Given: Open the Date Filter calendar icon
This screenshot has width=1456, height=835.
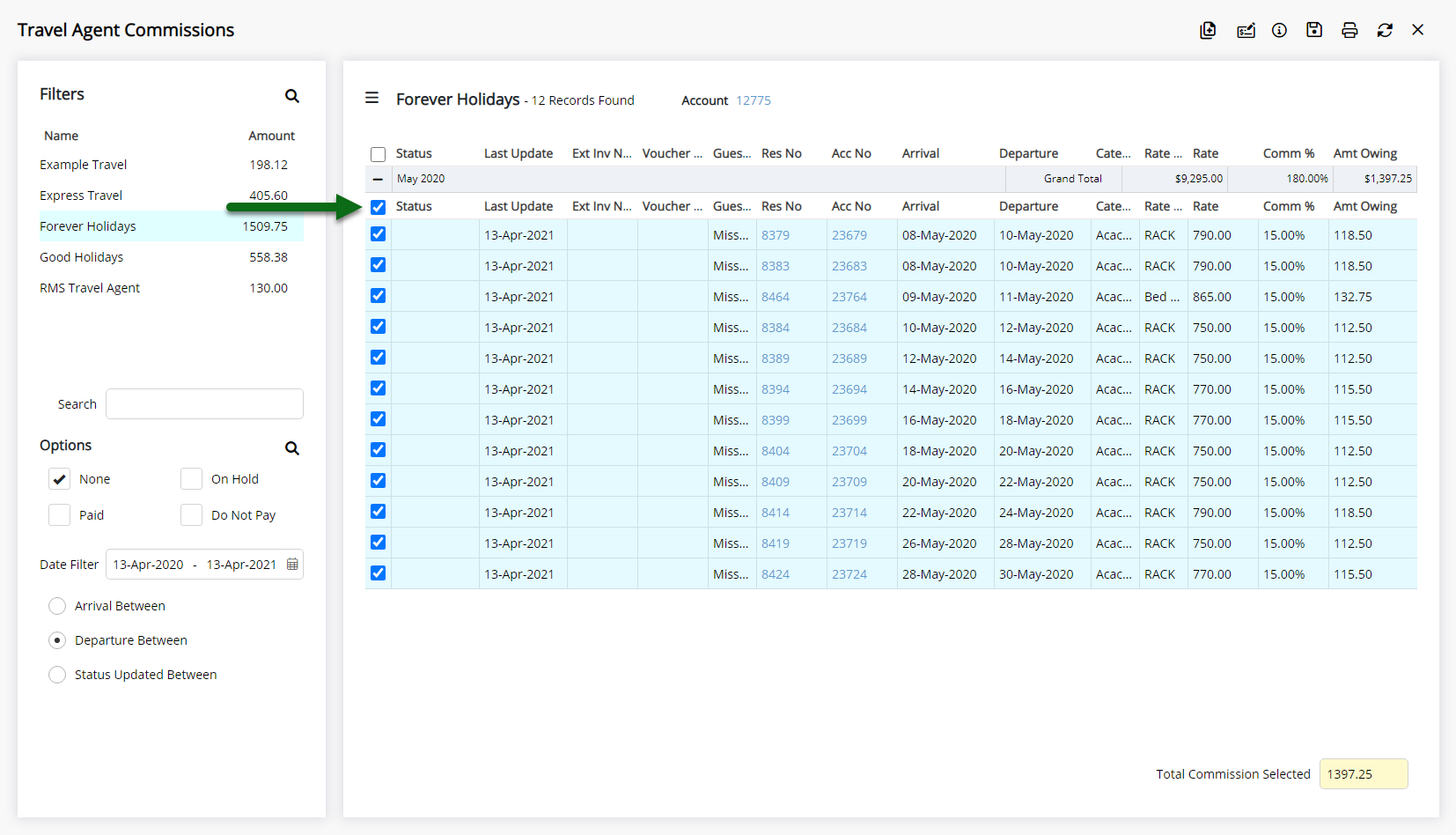Looking at the screenshot, I should coord(292,565).
